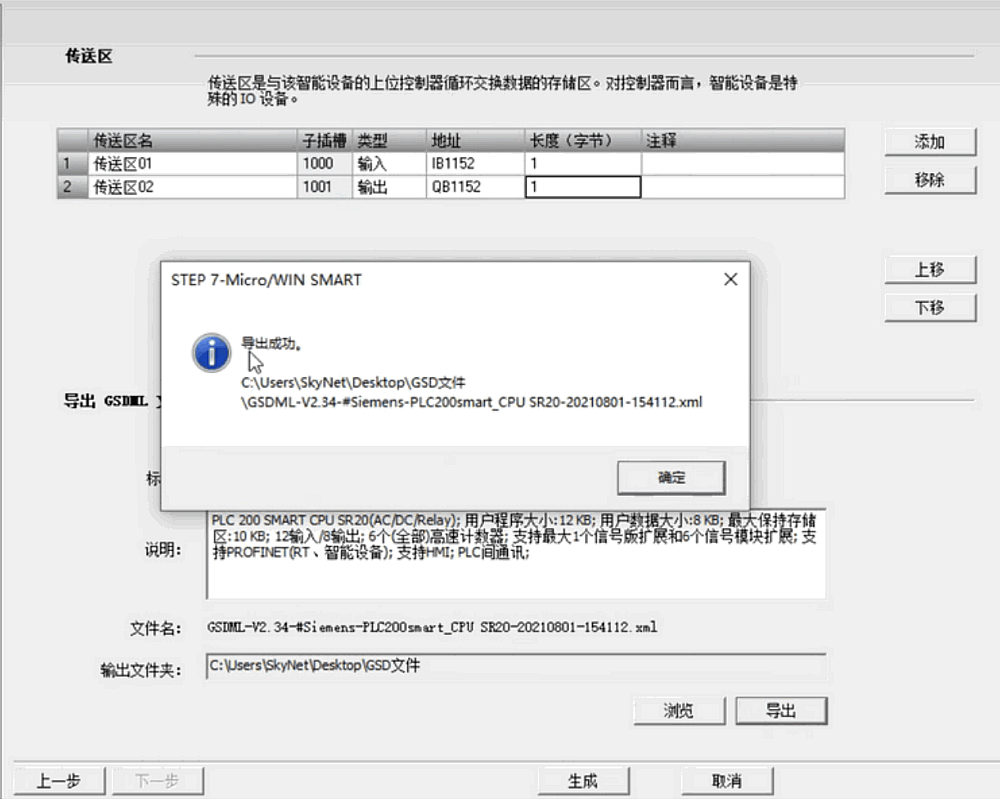Go back using 上一步 button
Screen dimensions: 1000x800
pos(58,781)
